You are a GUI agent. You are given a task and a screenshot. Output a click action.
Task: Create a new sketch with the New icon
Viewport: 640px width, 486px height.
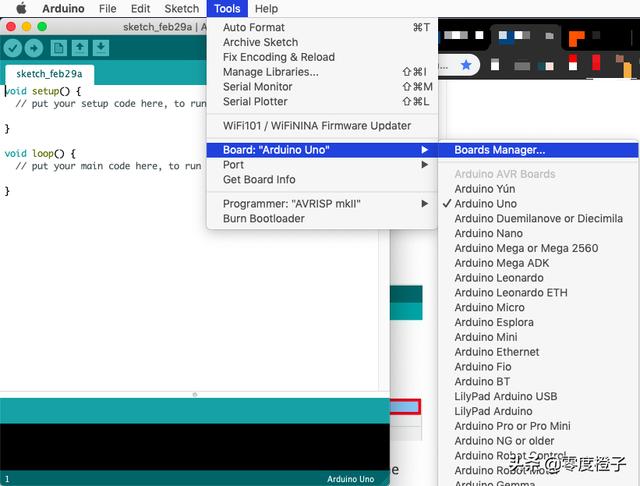[59, 48]
